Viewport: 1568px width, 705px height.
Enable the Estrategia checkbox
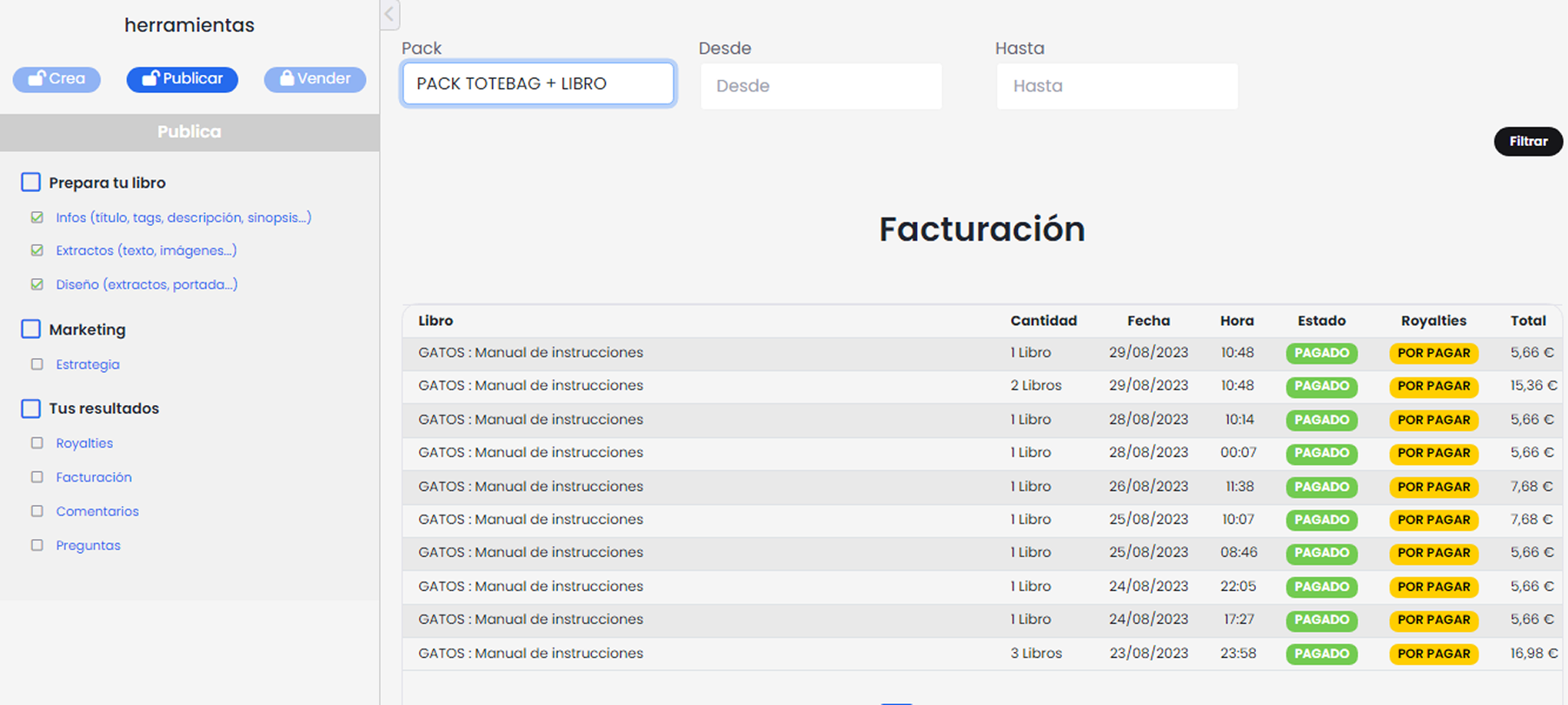pos(37,364)
